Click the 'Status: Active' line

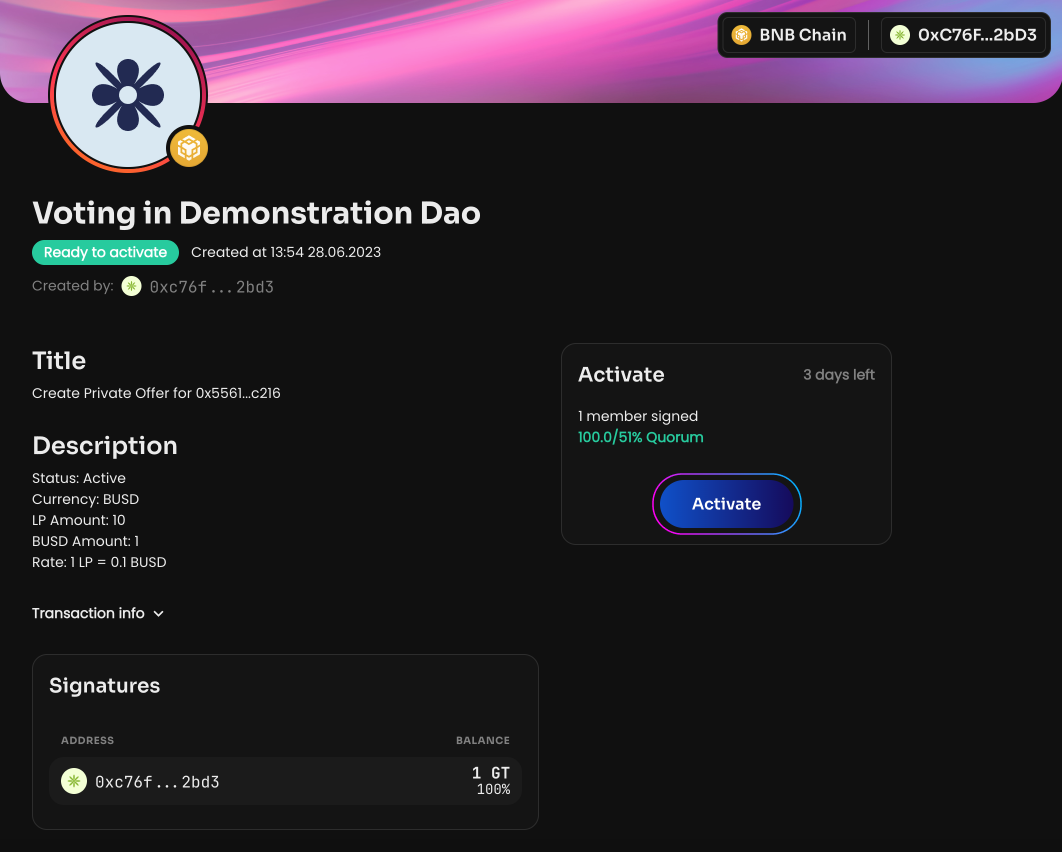(79, 478)
